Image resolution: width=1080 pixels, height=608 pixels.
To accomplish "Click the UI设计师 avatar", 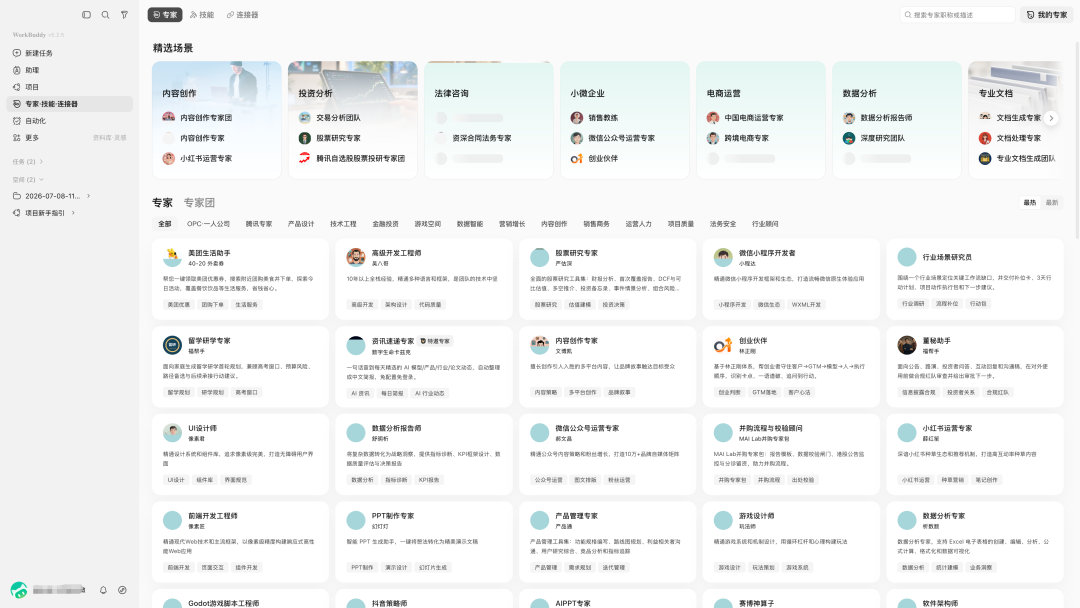I will click(x=172, y=432).
